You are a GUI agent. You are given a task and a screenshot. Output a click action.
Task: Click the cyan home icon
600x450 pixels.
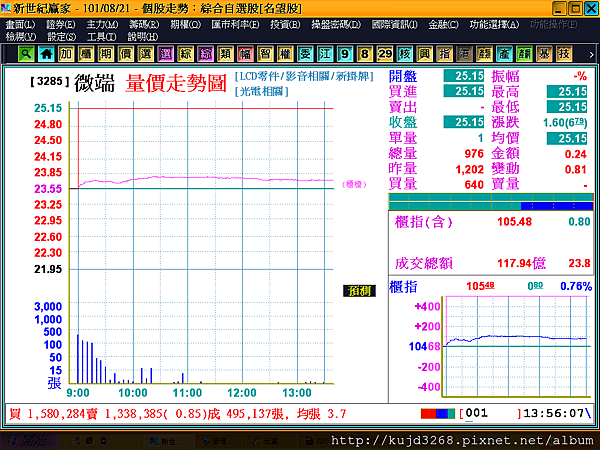pos(46,54)
